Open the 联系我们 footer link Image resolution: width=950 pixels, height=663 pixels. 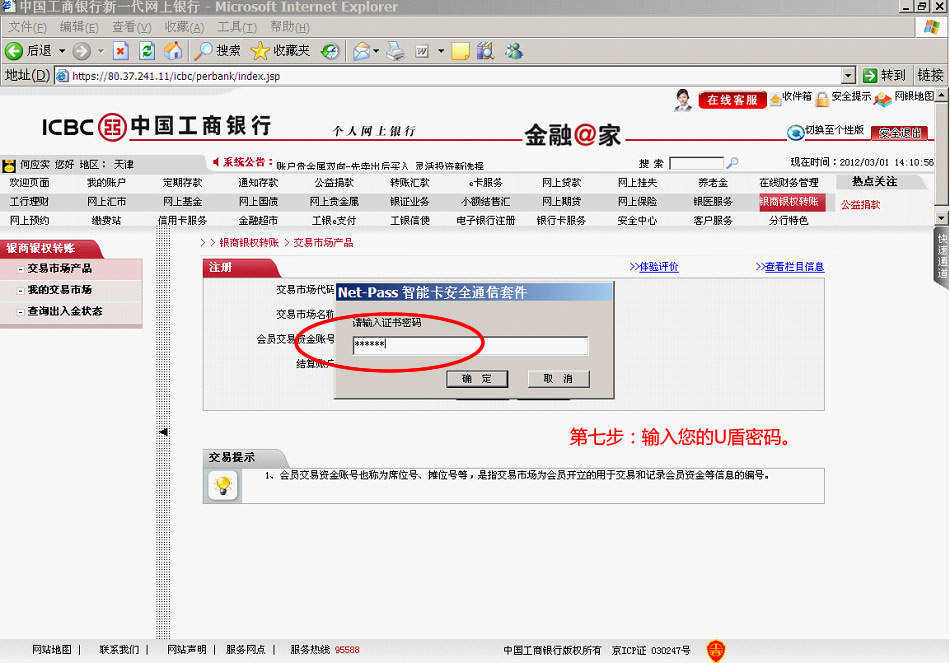(119, 650)
